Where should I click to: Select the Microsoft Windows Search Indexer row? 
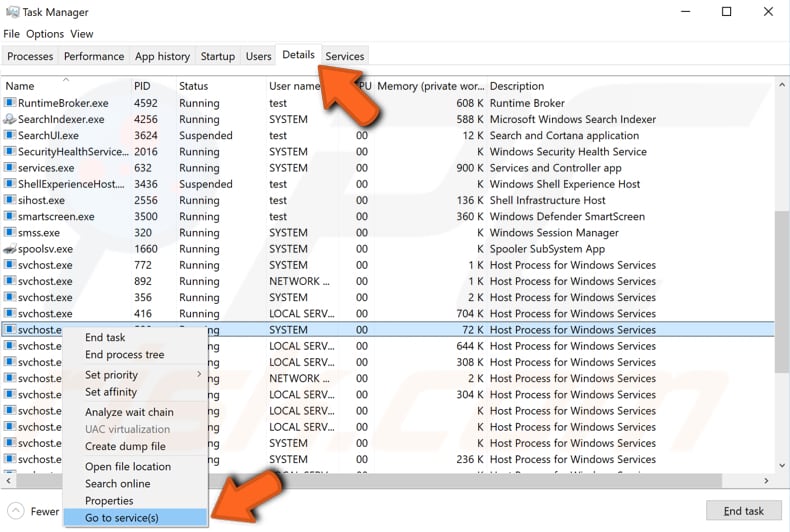coord(573,119)
